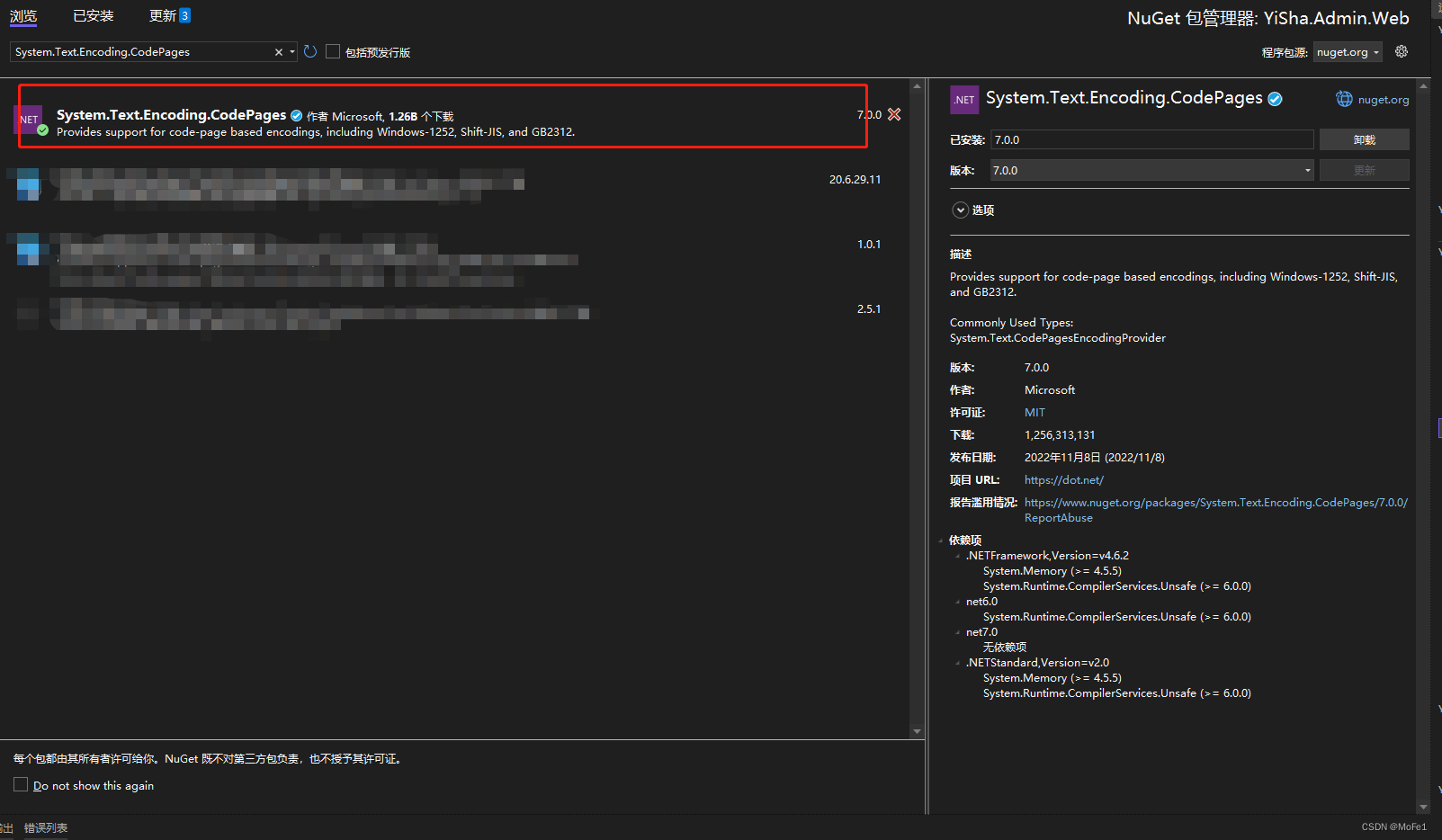Open NuGet package source settings gear
Screen dimensions: 1442x840
(x=1401, y=51)
